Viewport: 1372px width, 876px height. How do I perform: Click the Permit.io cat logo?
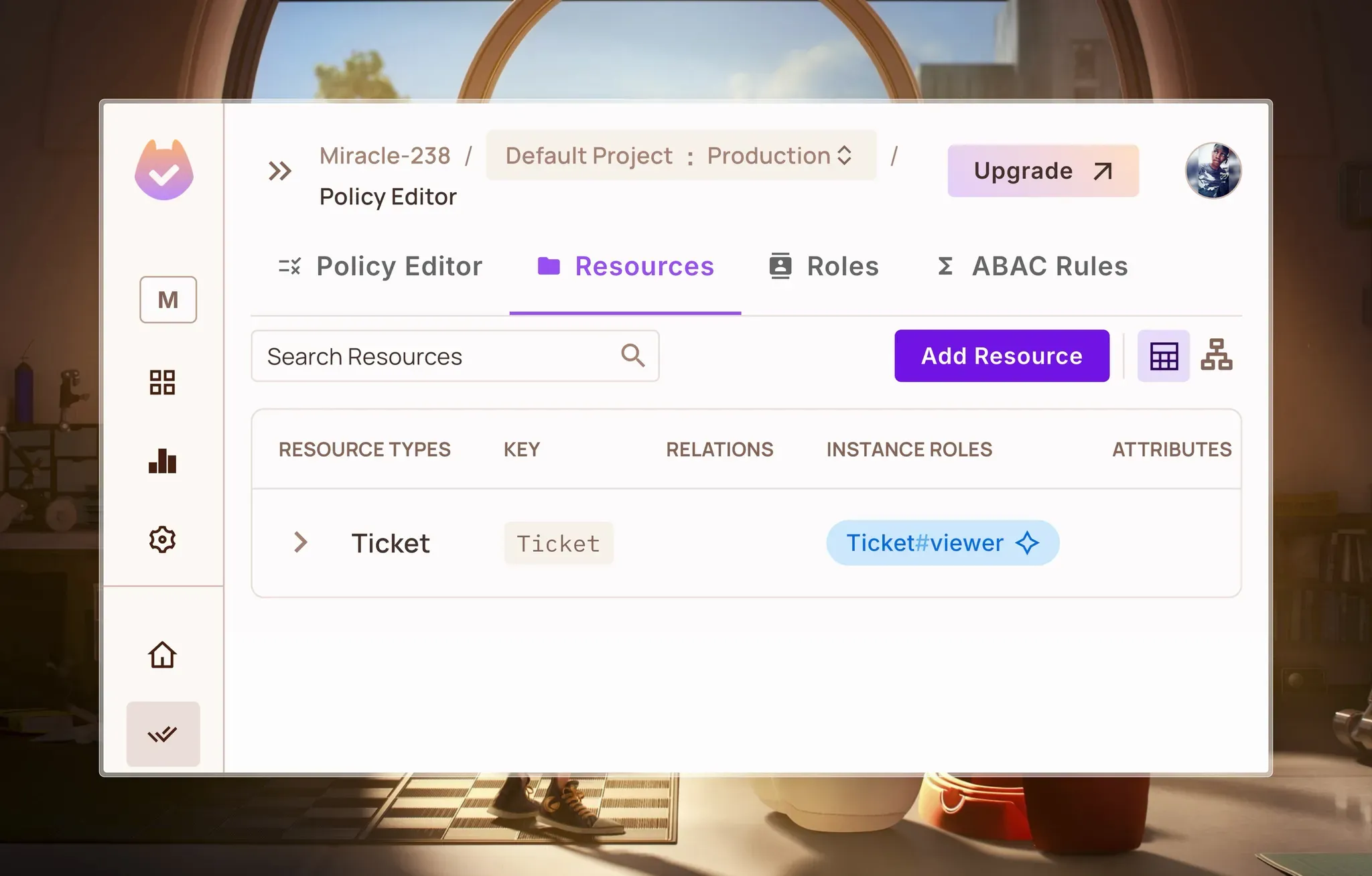coord(164,171)
